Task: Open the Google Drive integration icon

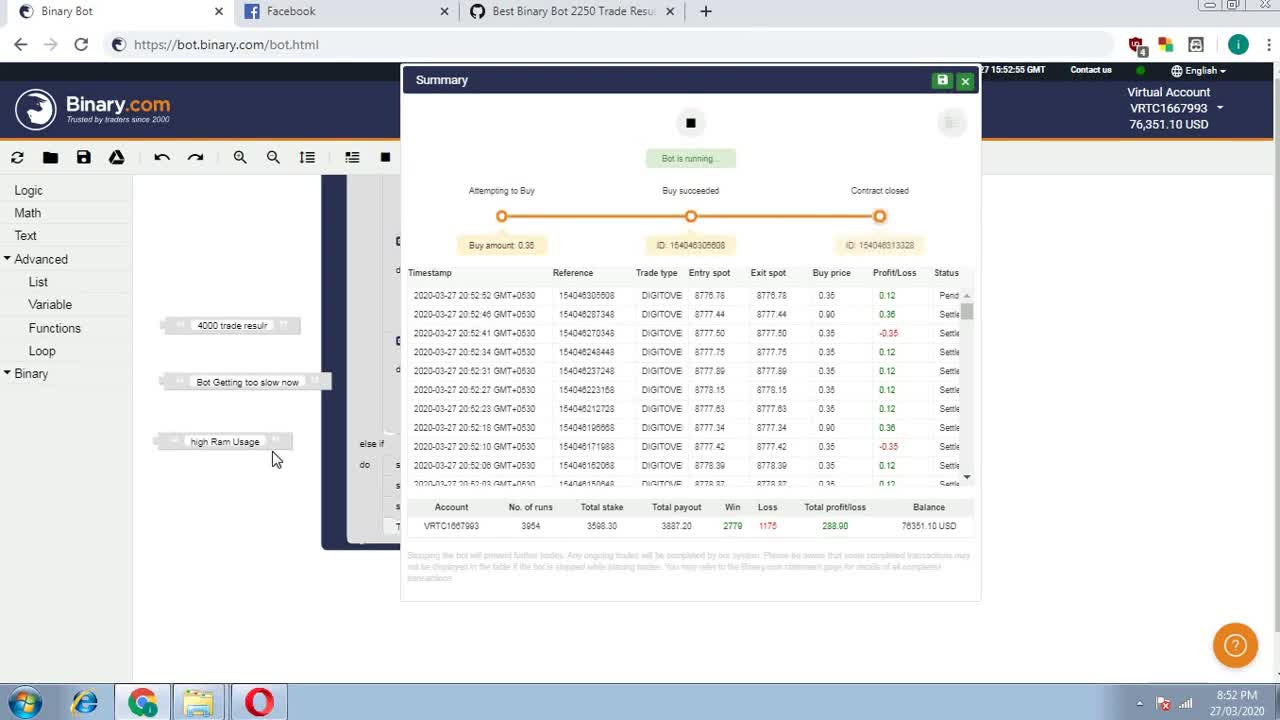Action: pyautogui.click(x=117, y=157)
